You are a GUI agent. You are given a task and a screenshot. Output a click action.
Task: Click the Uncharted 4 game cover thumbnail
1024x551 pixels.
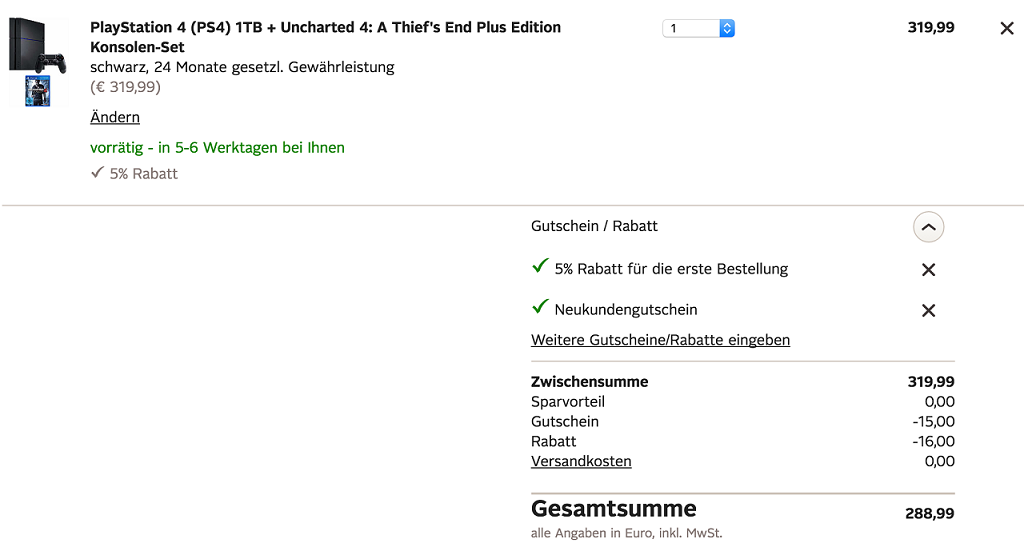pyautogui.click(x=37, y=91)
